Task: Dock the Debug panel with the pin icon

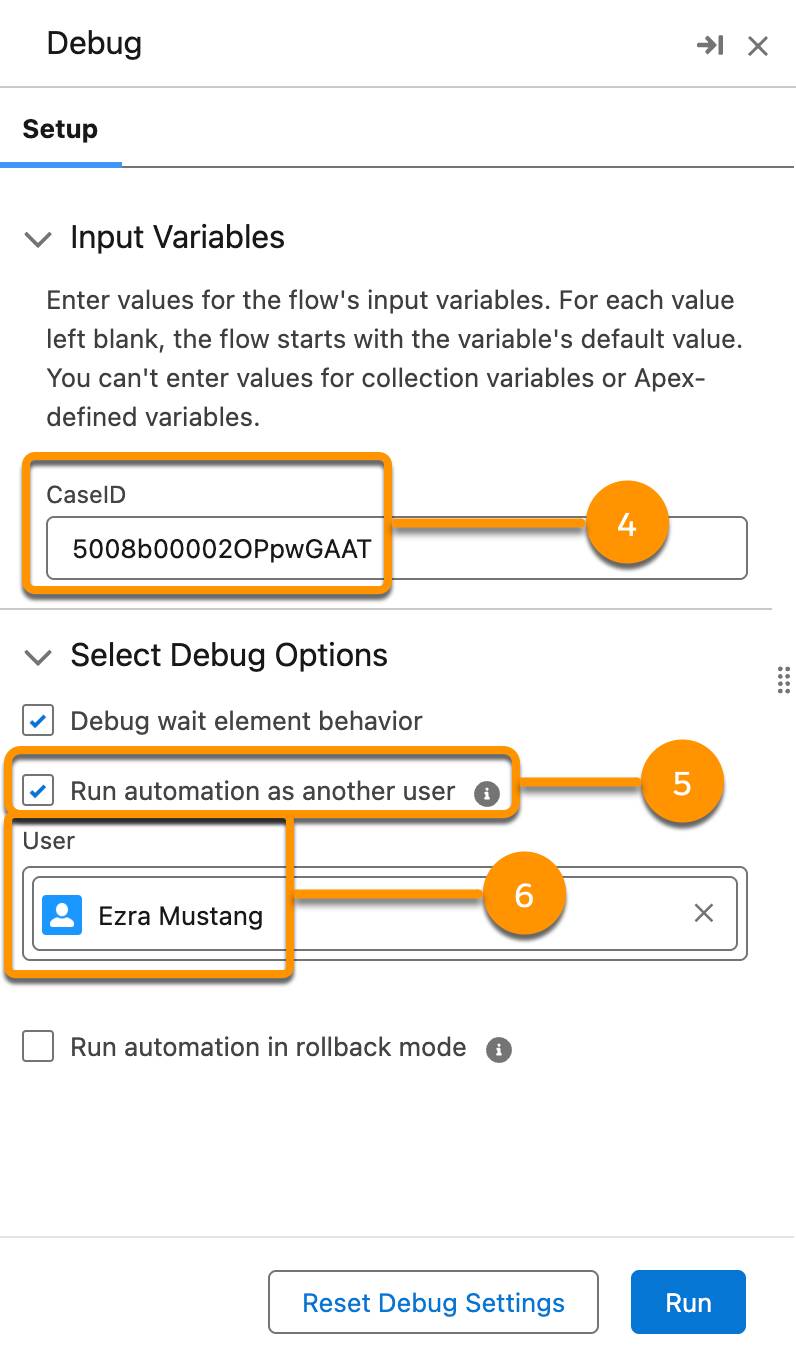Action: [x=711, y=45]
